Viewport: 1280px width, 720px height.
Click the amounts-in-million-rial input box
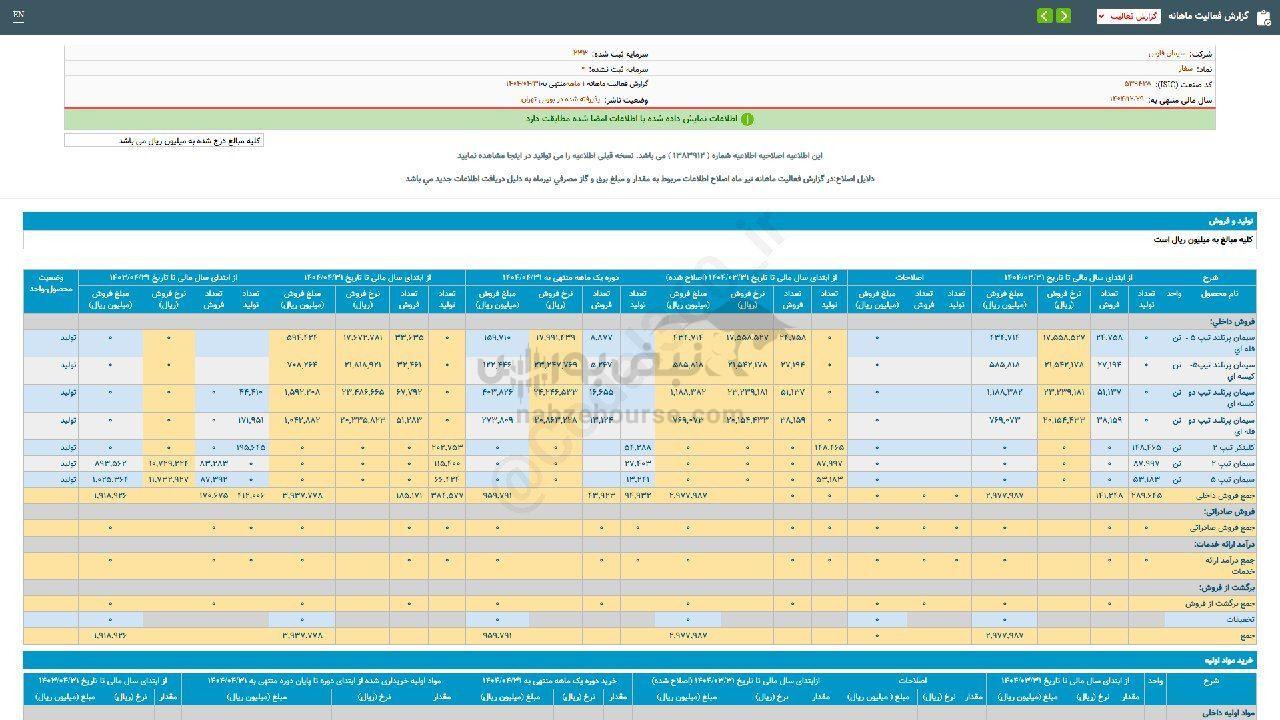point(164,141)
